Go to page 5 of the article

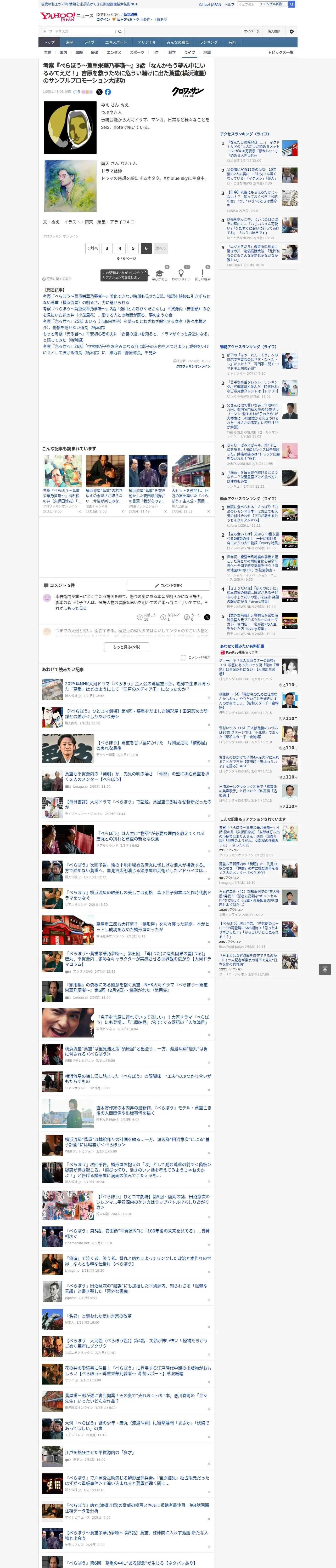pos(133,248)
